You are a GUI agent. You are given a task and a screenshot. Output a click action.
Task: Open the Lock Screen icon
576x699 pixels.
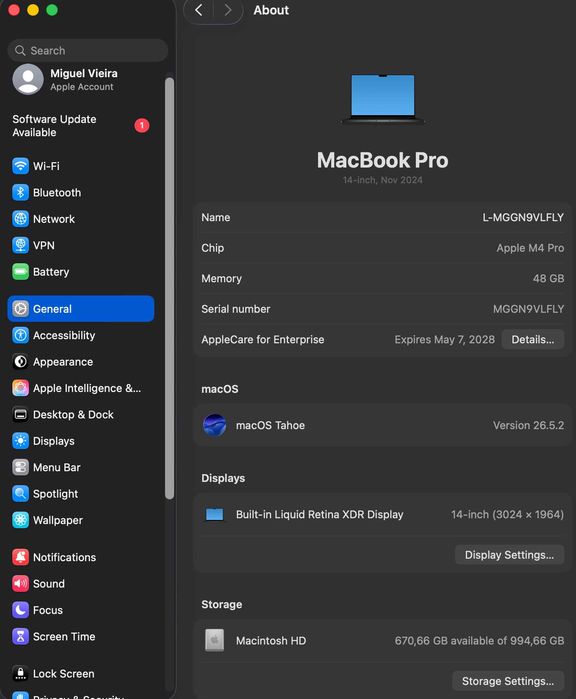coord(21,674)
